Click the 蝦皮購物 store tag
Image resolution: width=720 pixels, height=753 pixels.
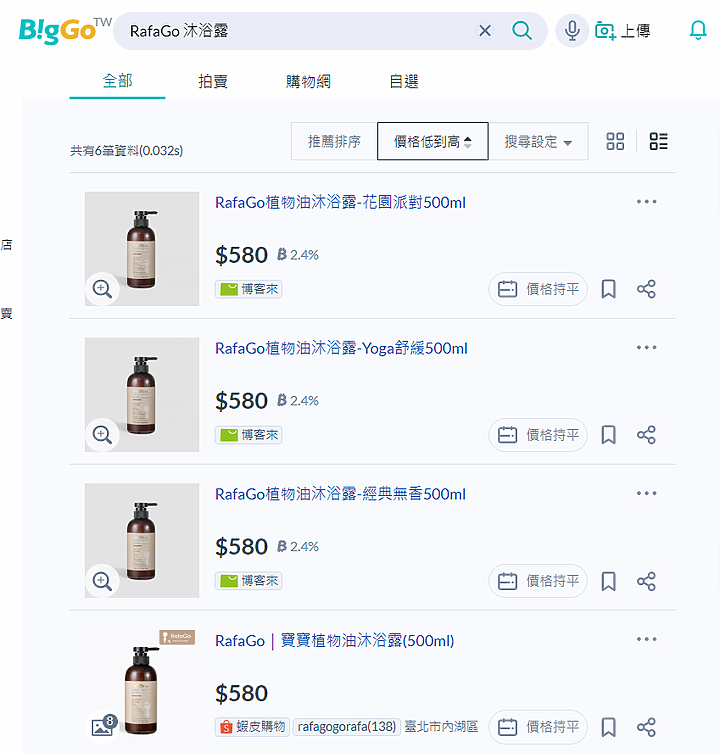252,727
